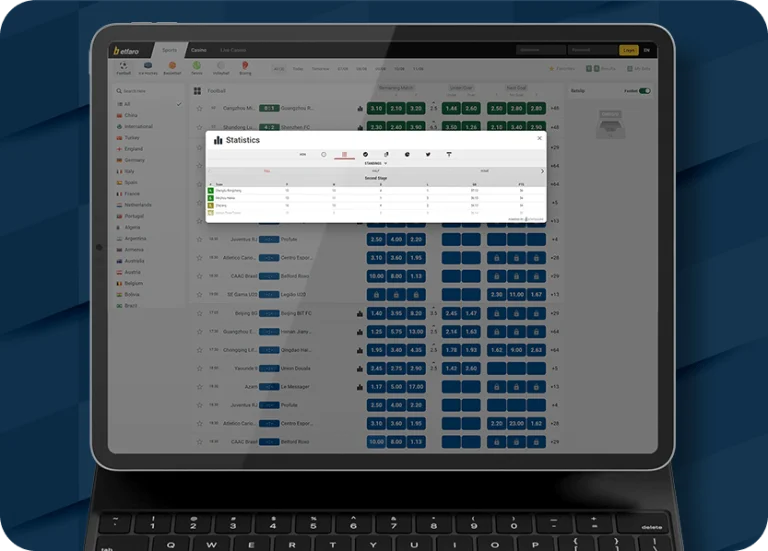
Task: Select Brazil in the country list
Action: [130, 306]
